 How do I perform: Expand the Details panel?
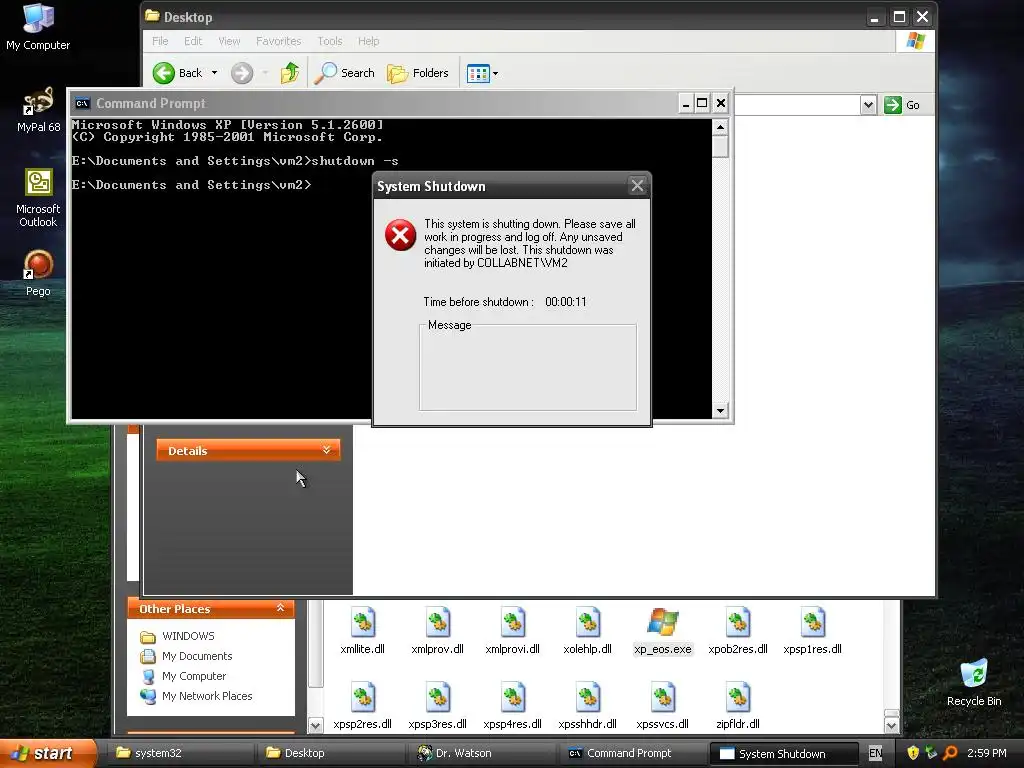point(248,450)
